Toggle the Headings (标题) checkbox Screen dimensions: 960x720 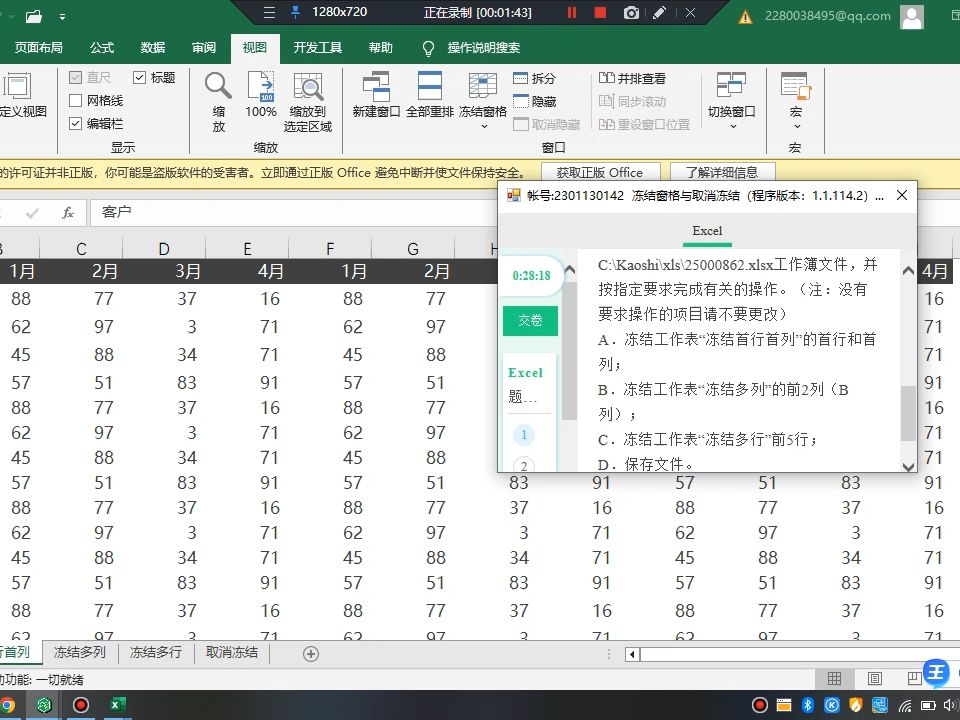[x=139, y=77]
